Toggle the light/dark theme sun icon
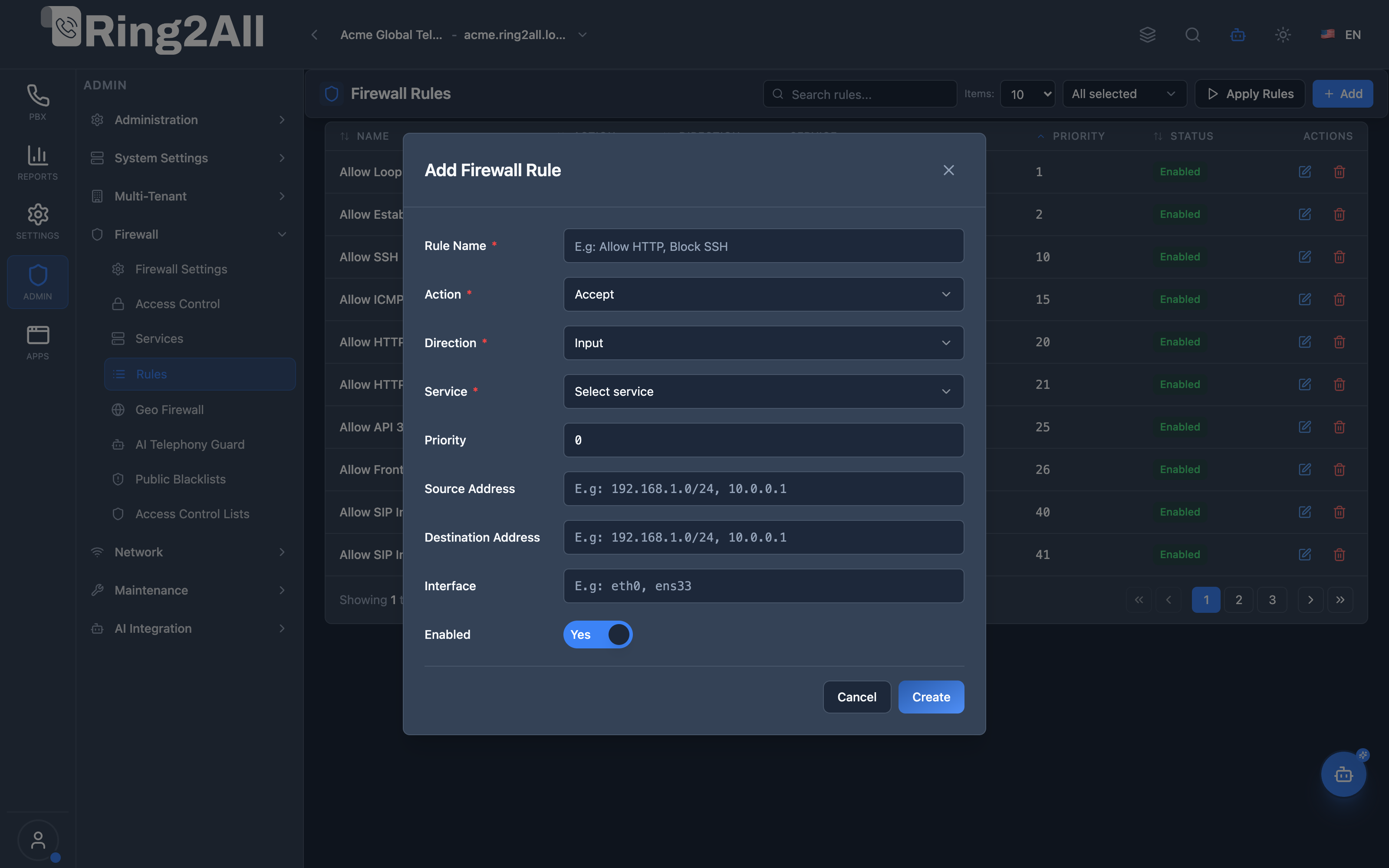The image size is (1389, 868). (x=1283, y=35)
